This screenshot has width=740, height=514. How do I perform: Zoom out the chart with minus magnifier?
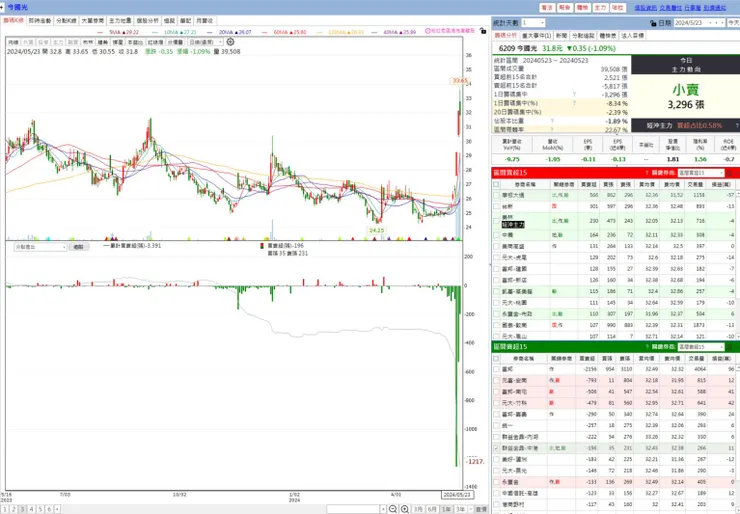pos(393,509)
